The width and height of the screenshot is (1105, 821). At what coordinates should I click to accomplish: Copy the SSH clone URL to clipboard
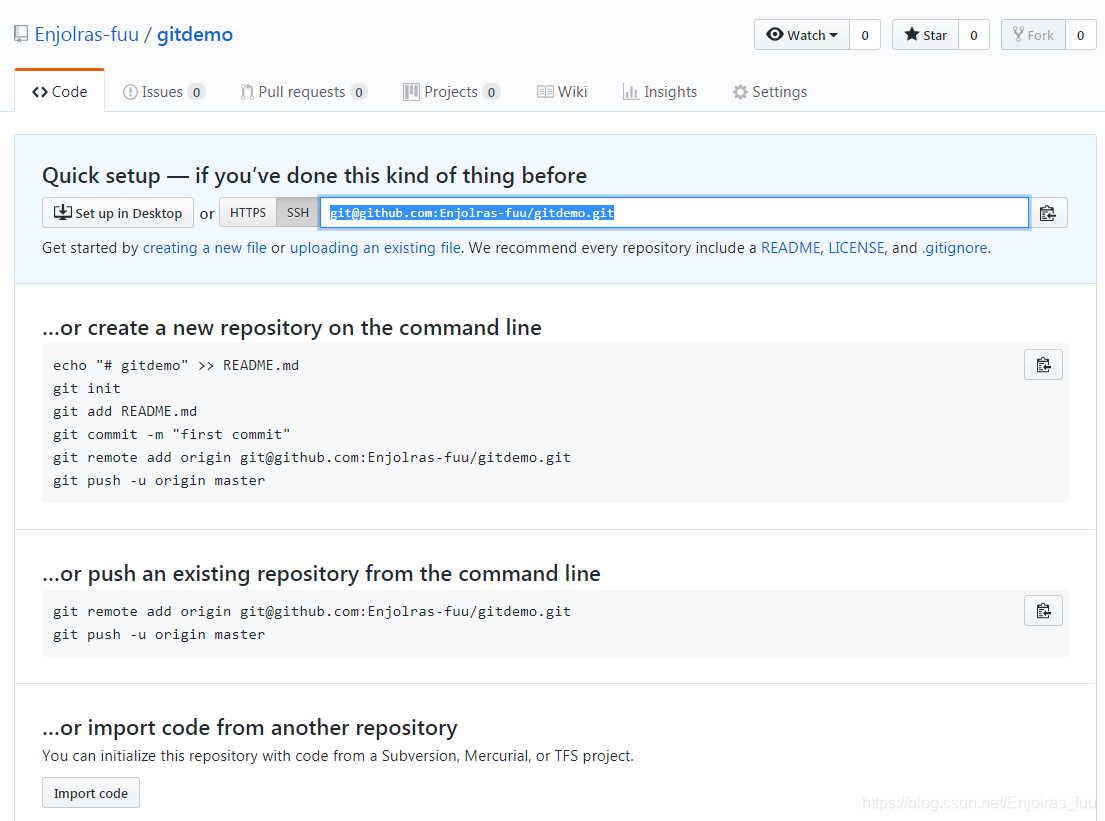point(1048,213)
